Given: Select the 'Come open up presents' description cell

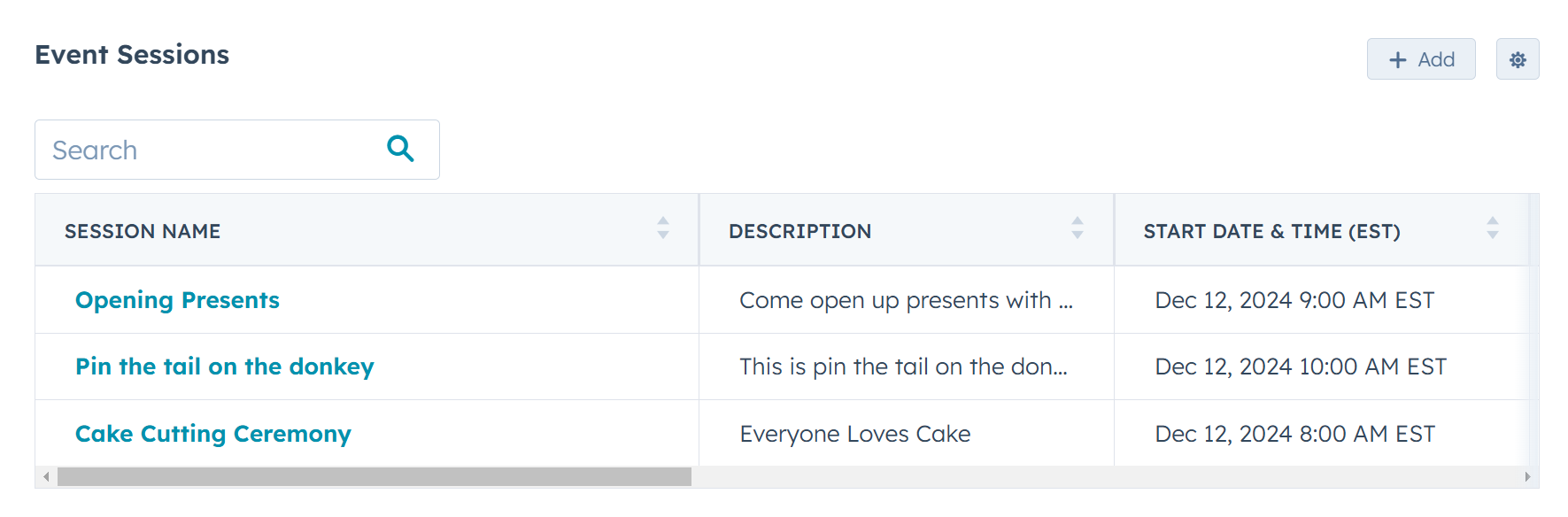Looking at the screenshot, I should point(905,300).
